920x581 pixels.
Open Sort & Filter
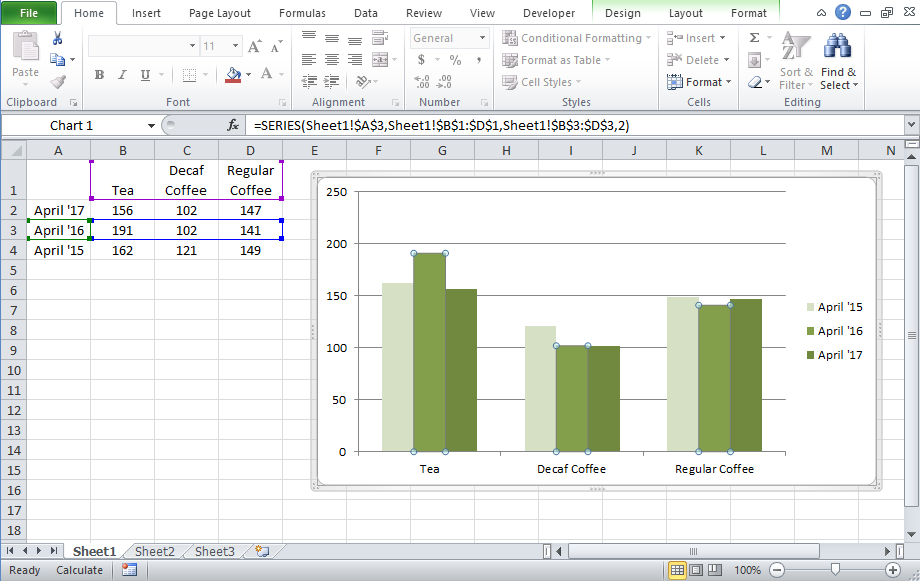[796, 61]
